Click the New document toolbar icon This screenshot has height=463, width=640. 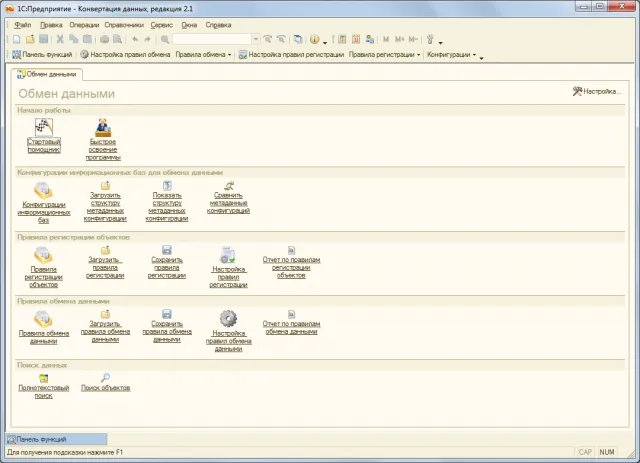[x=17, y=39]
